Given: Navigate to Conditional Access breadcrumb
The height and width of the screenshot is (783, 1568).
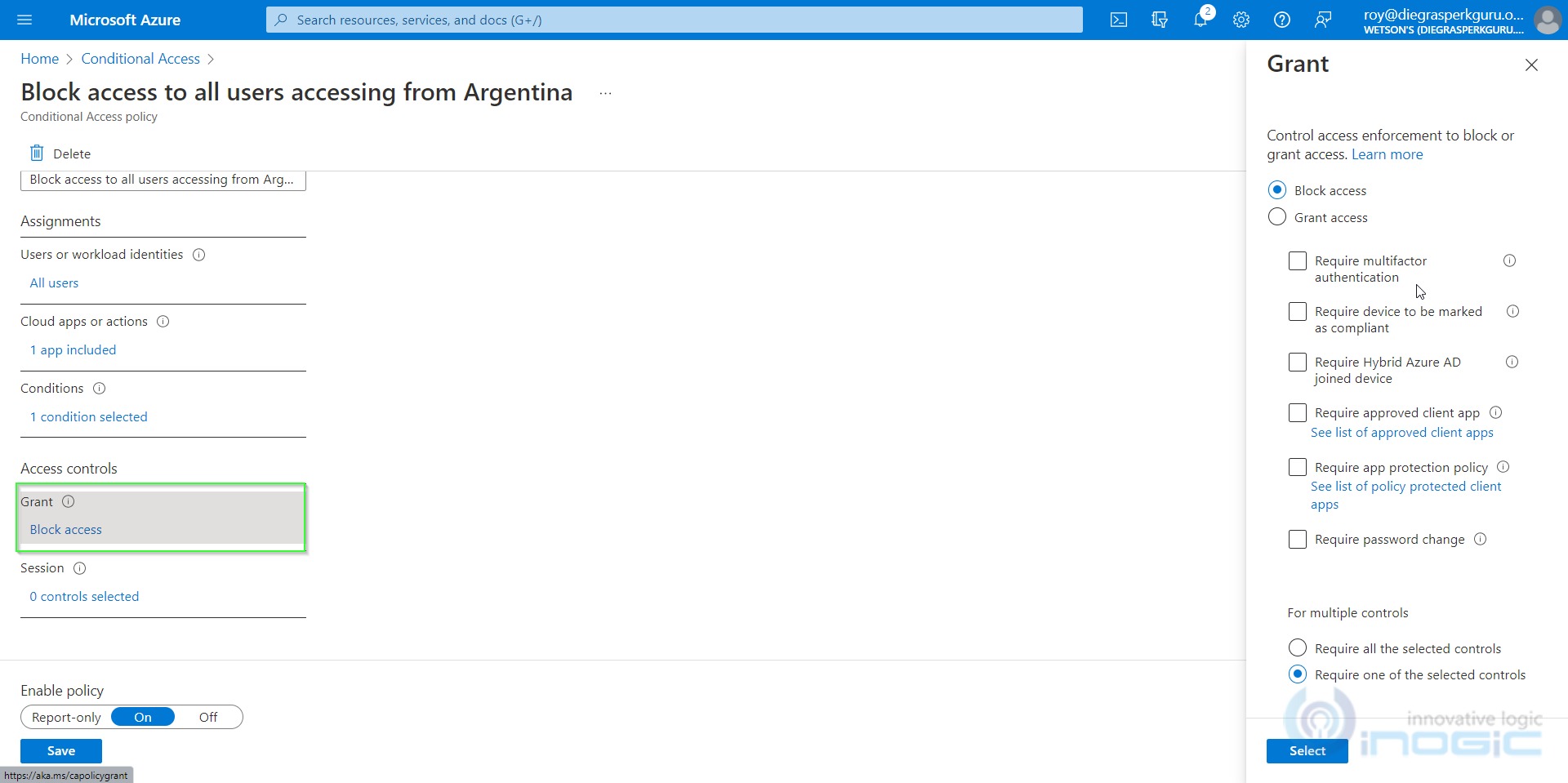Looking at the screenshot, I should point(140,59).
